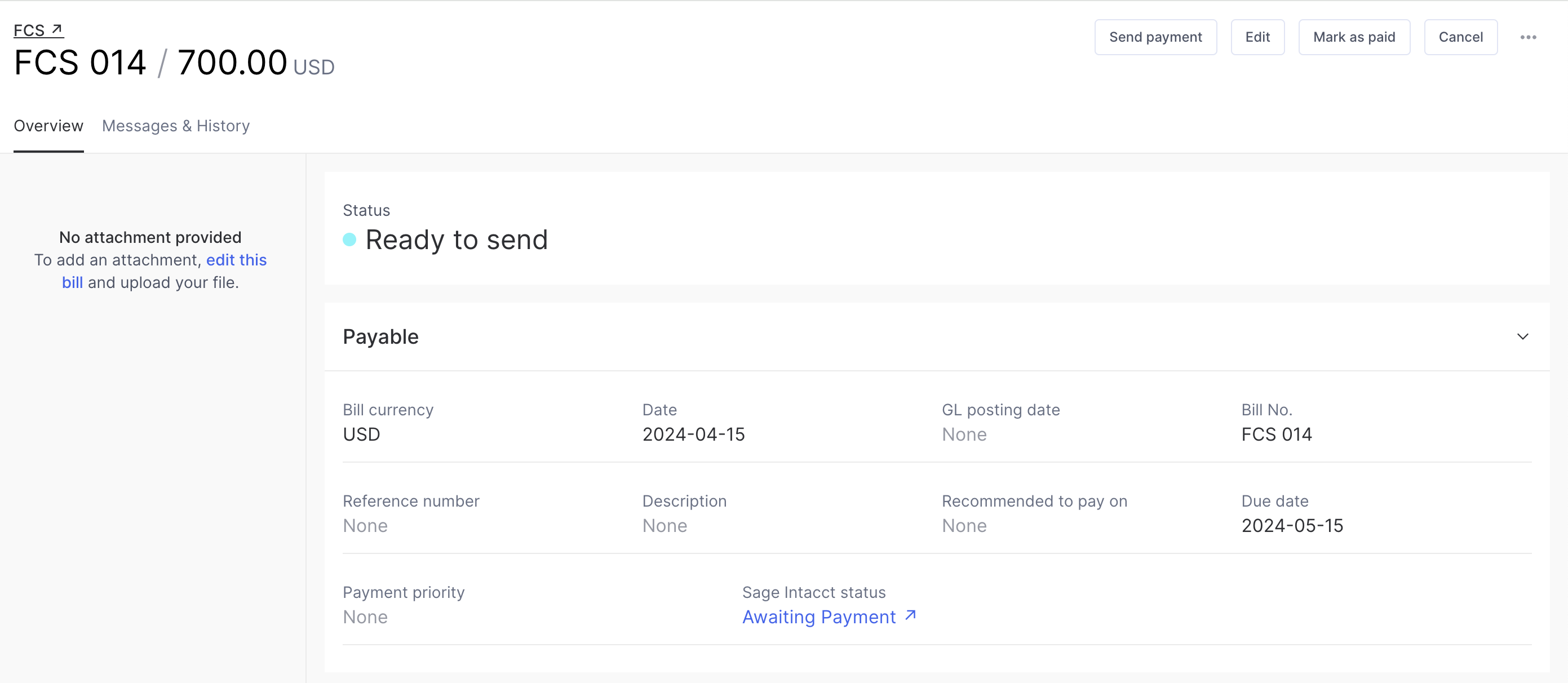Click the Ready to send status text
Viewport: 1568px width, 683px height.
[457, 240]
